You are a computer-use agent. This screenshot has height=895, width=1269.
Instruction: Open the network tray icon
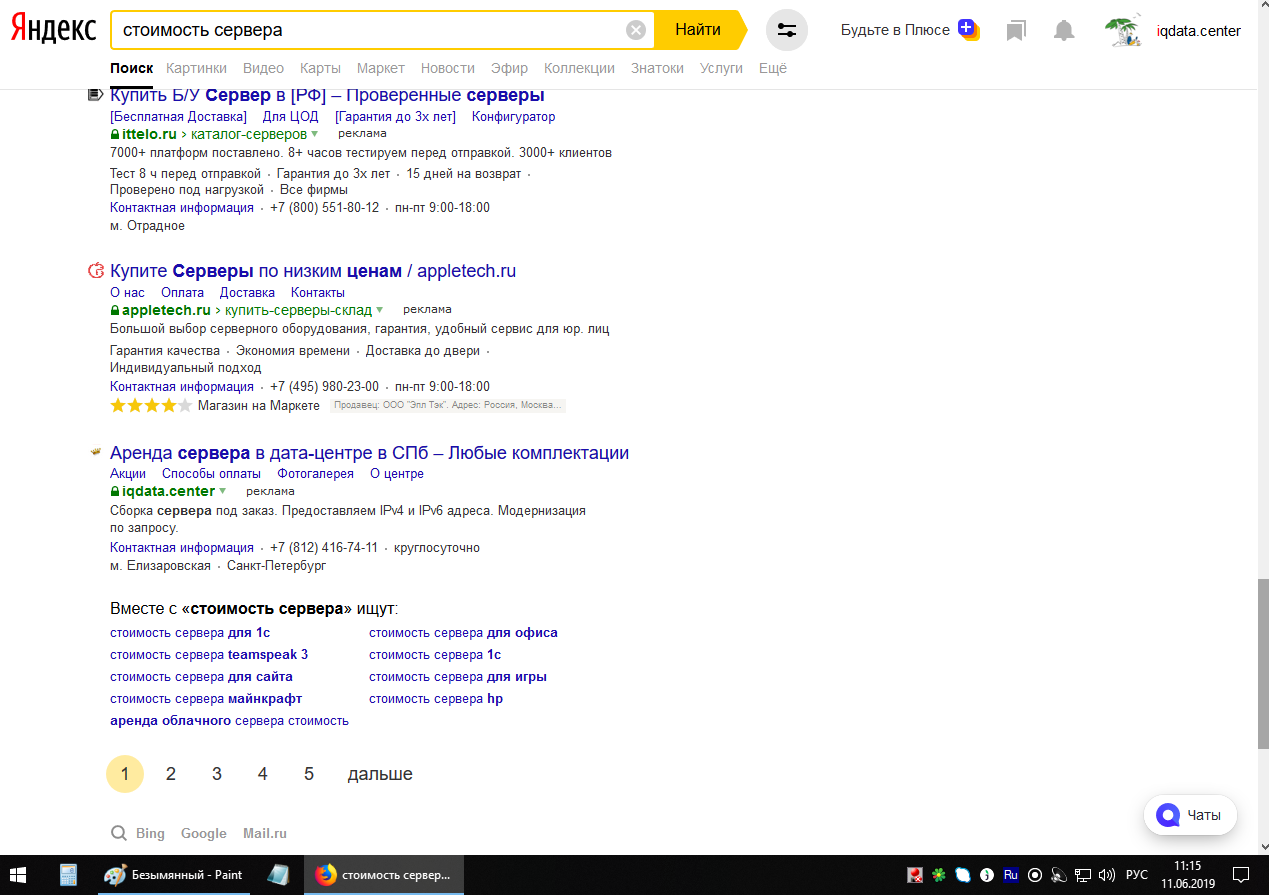(x=1082, y=875)
